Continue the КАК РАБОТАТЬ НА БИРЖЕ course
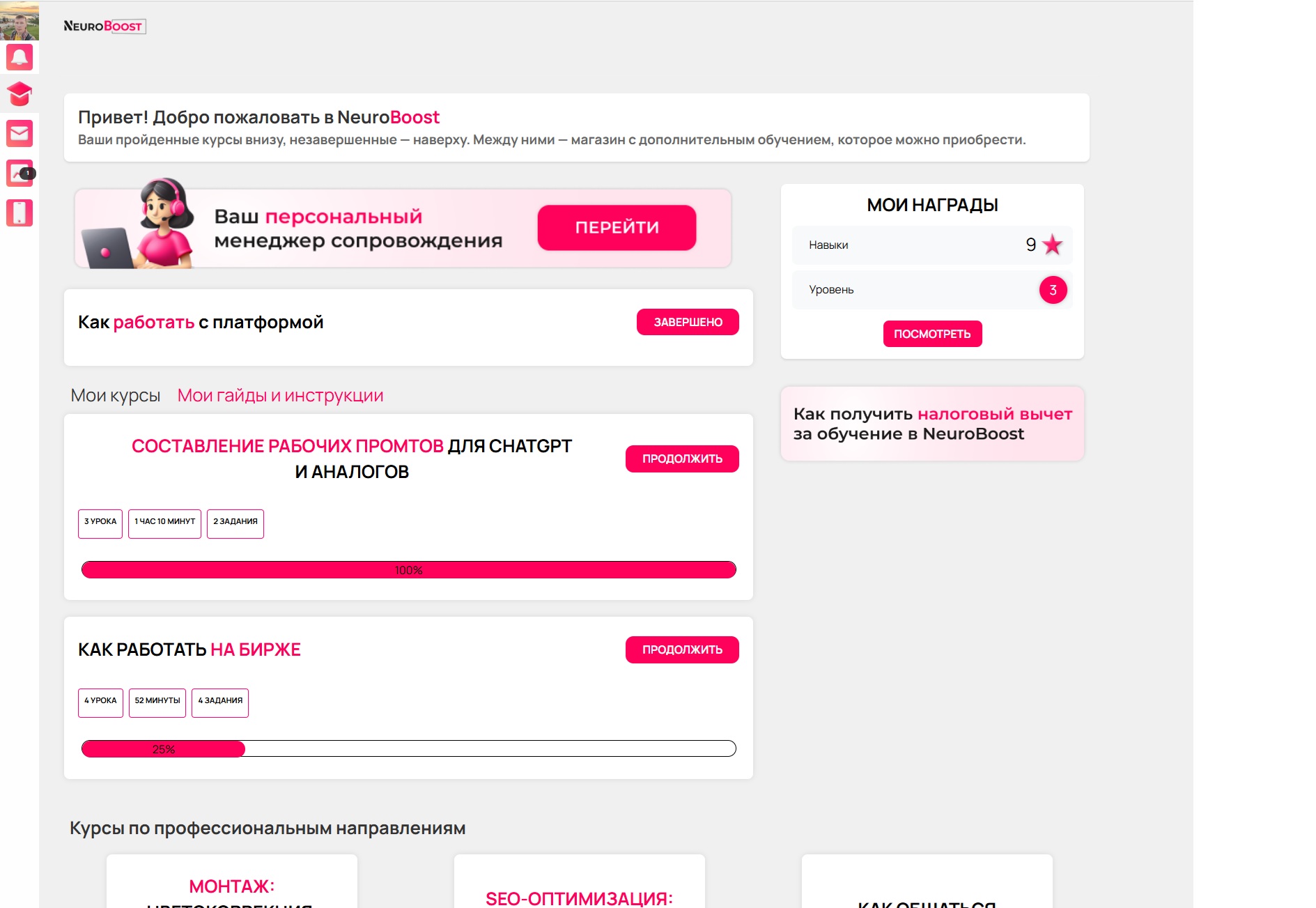The height and width of the screenshot is (908, 1316). click(682, 649)
